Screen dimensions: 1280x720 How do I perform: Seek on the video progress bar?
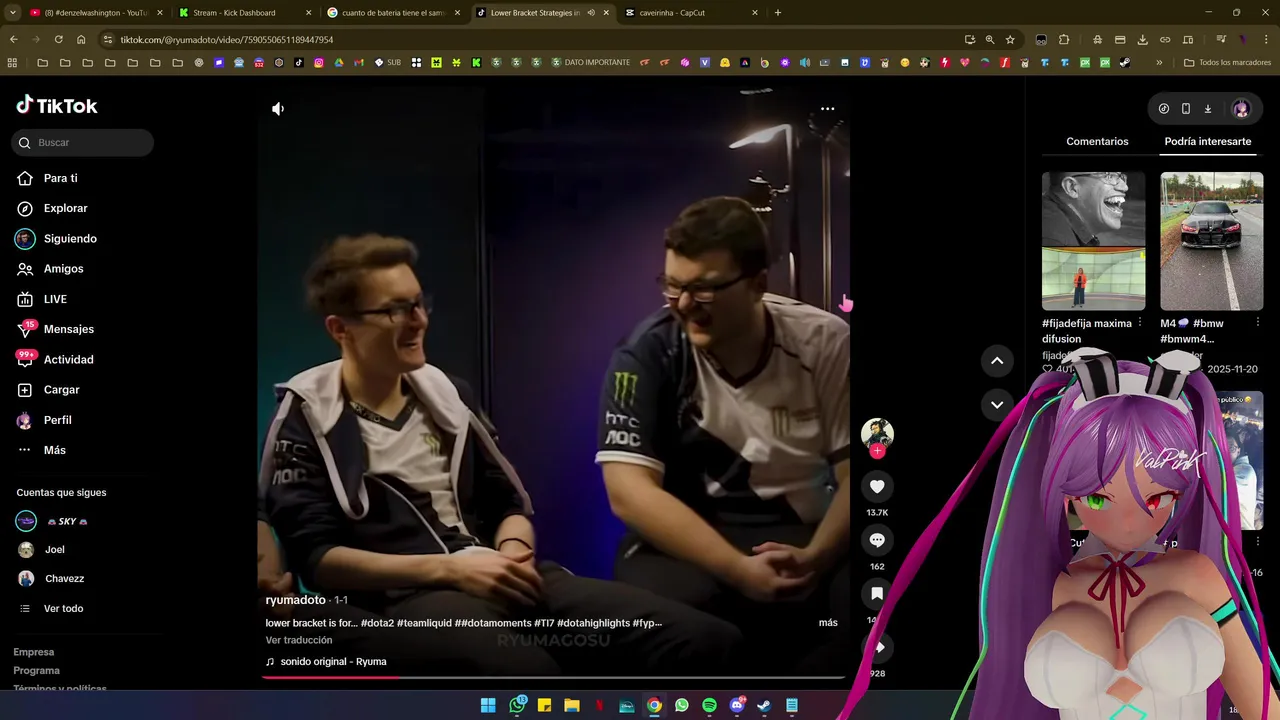553,677
